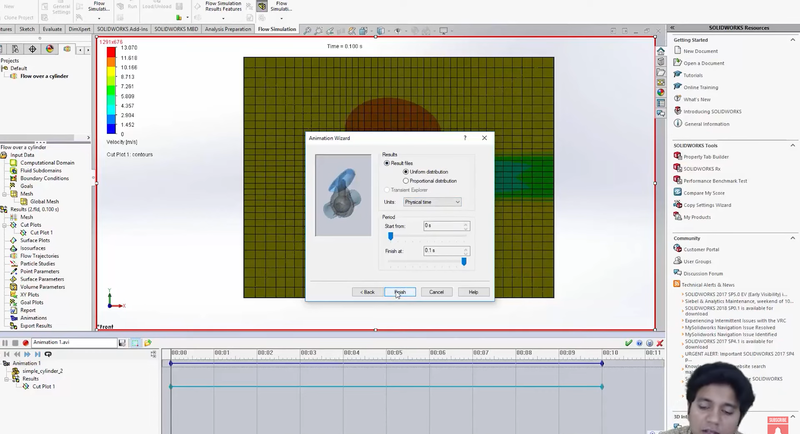Collapse Results node in animation tree
The image size is (800, 434).
pyautogui.click(x=7, y=379)
